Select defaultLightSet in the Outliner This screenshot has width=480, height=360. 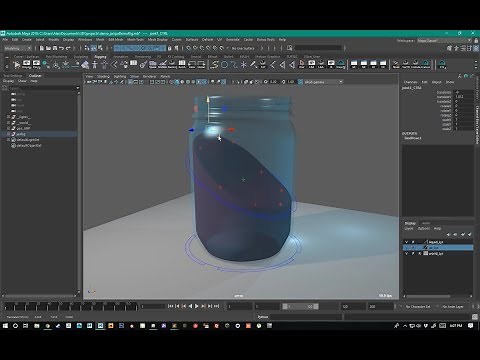28,140
